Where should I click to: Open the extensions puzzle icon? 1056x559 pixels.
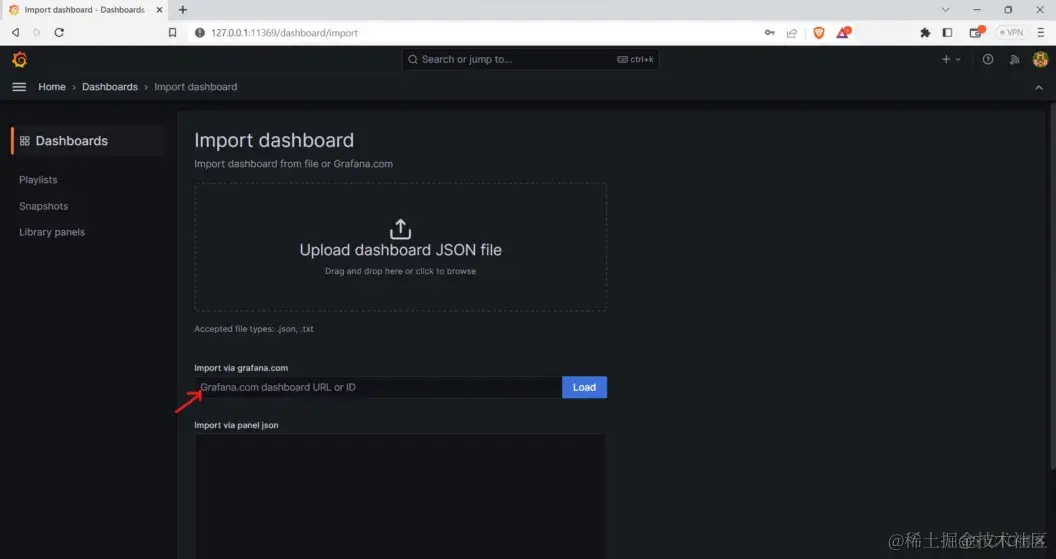pyautogui.click(x=925, y=32)
